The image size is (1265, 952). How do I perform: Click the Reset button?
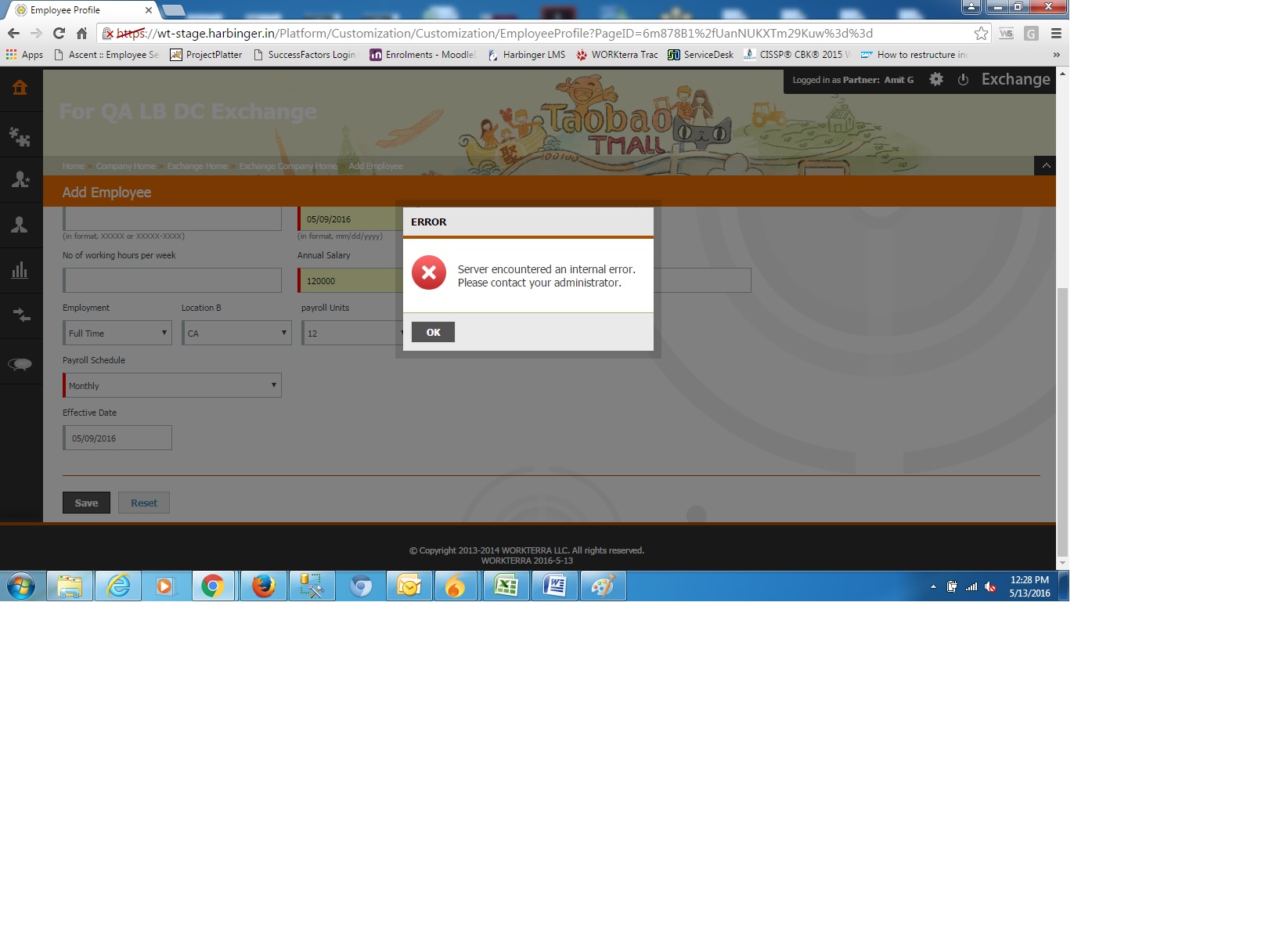point(144,503)
